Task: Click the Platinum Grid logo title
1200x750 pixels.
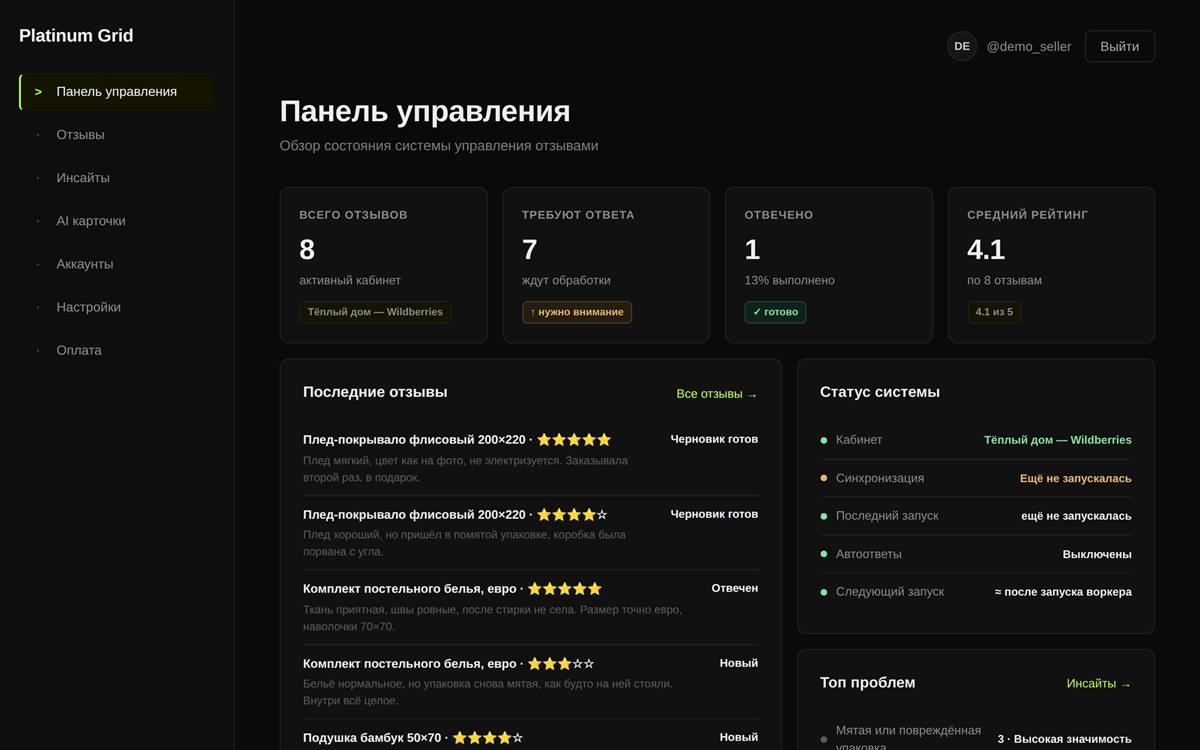Action: pyautogui.click(x=76, y=36)
